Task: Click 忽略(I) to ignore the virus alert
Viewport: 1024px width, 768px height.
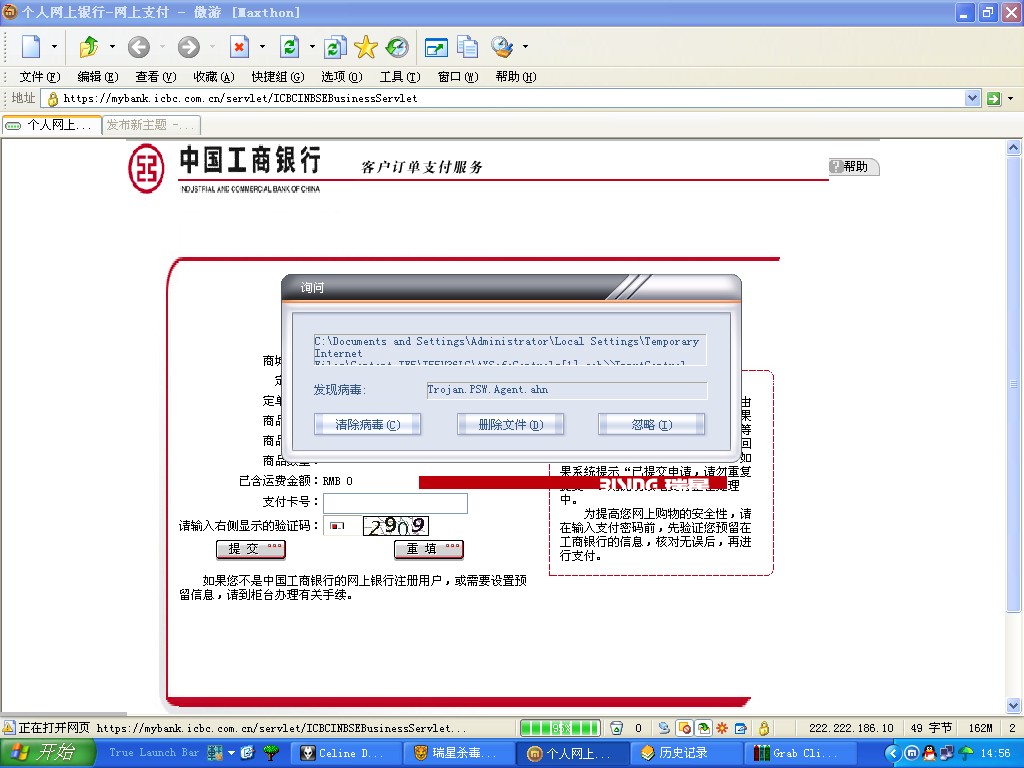Action: click(651, 424)
